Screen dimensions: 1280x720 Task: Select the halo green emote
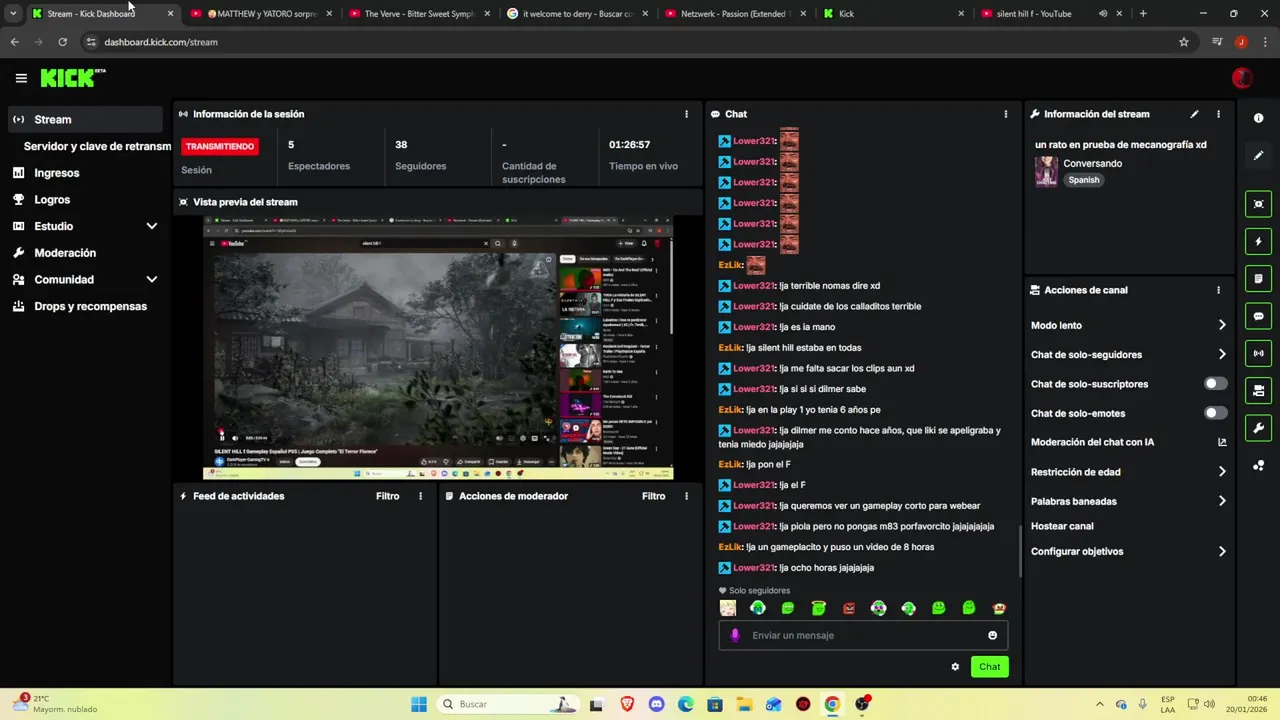coord(818,608)
